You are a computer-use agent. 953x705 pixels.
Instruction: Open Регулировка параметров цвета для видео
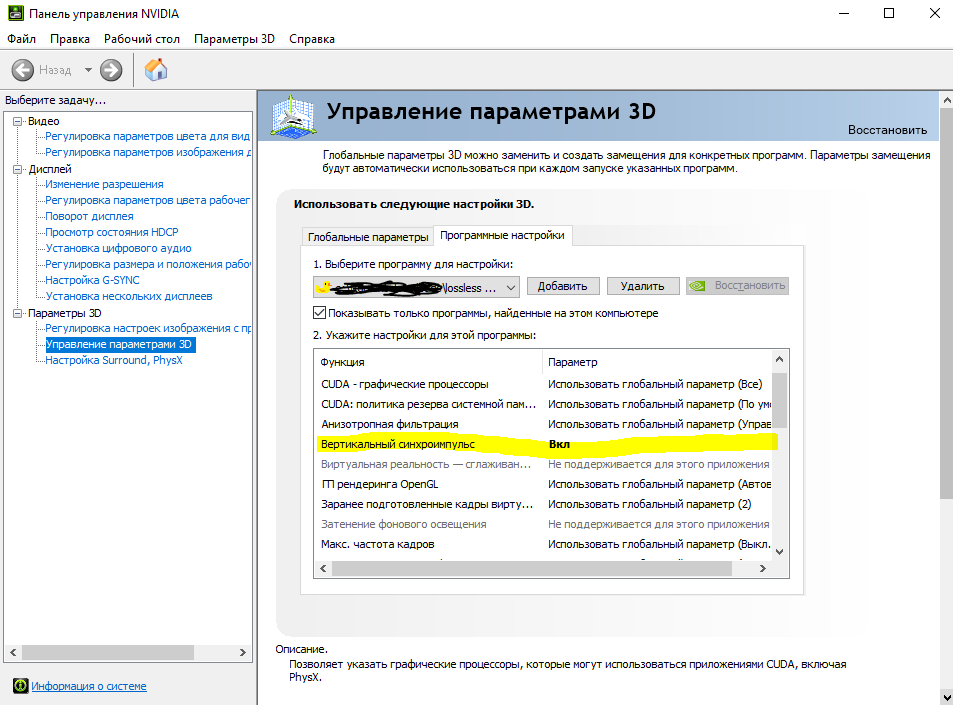tap(148, 136)
